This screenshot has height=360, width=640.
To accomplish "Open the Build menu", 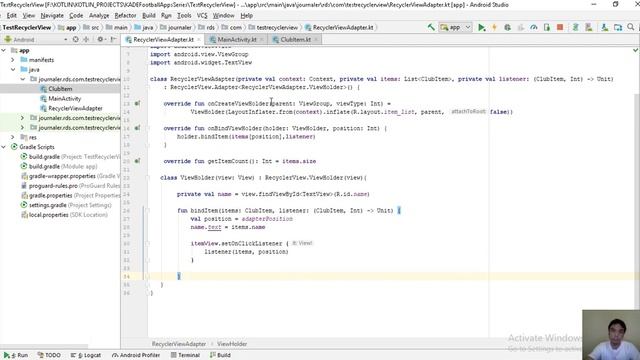I will [x=149, y=16].
